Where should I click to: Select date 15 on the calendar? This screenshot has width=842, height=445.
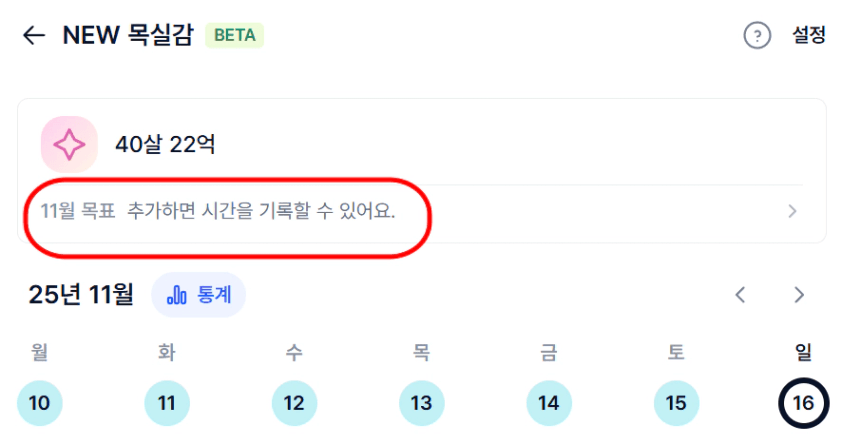[x=676, y=403]
